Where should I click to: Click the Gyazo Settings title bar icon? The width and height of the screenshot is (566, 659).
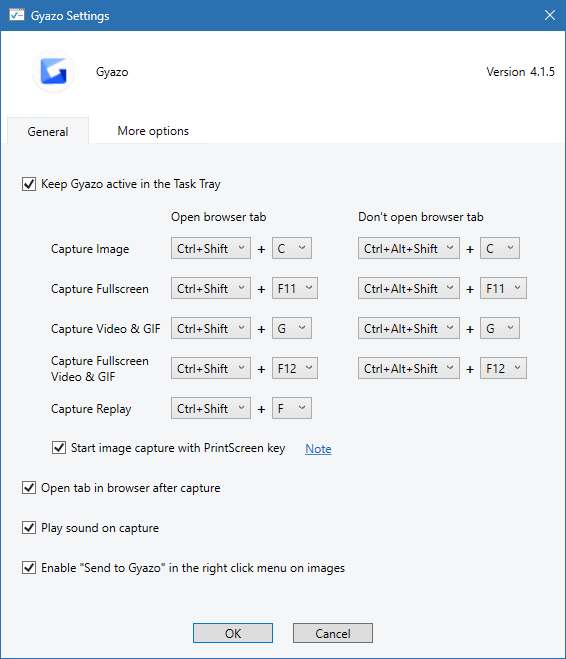[17, 16]
